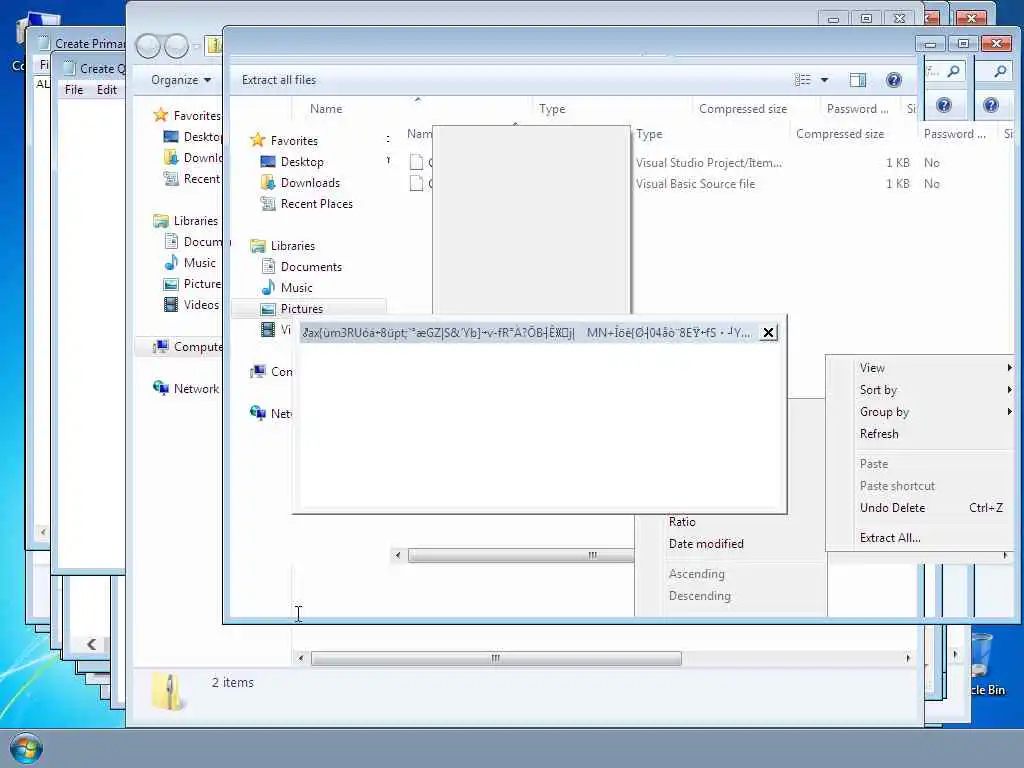Select the Visual Studio Project/Item file row
The image size is (1024, 768).
point(708,163)
